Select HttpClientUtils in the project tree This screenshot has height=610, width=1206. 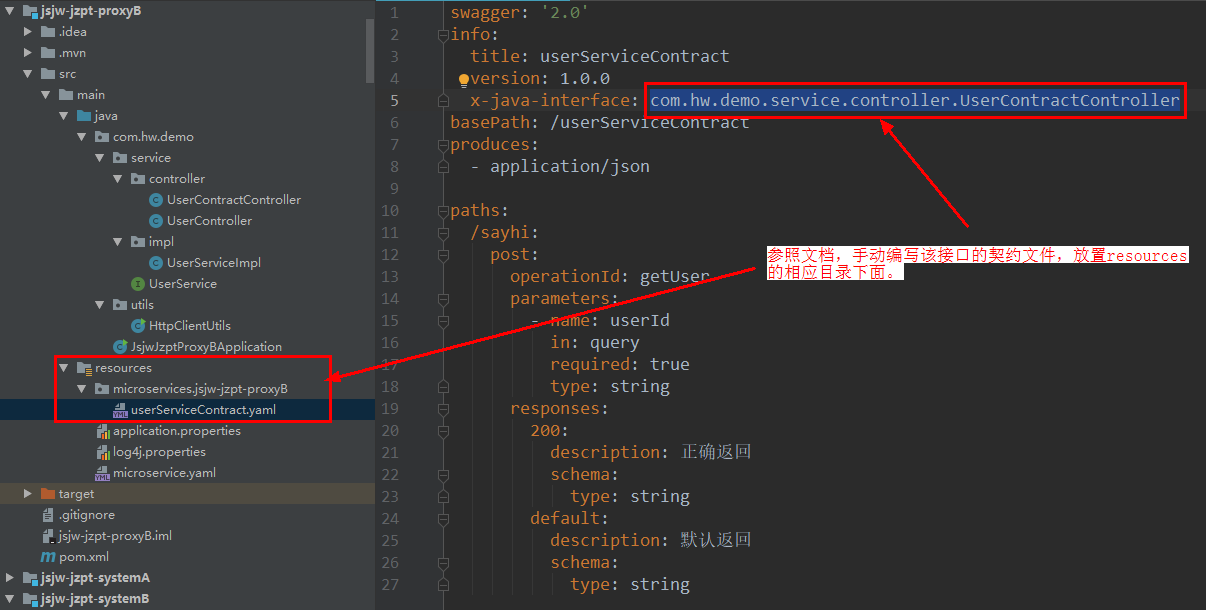click(x=189, y=325)
